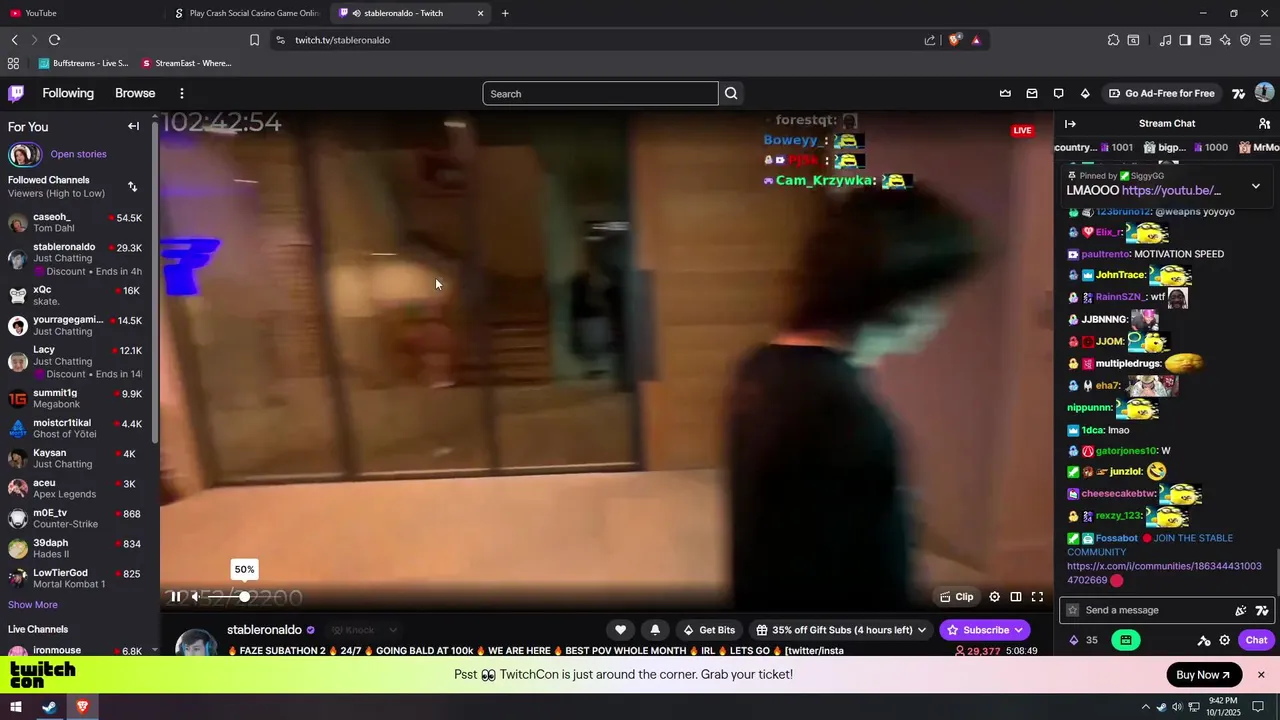Toggle the Brave sidebar panel icon

[x=1185, y=40]
